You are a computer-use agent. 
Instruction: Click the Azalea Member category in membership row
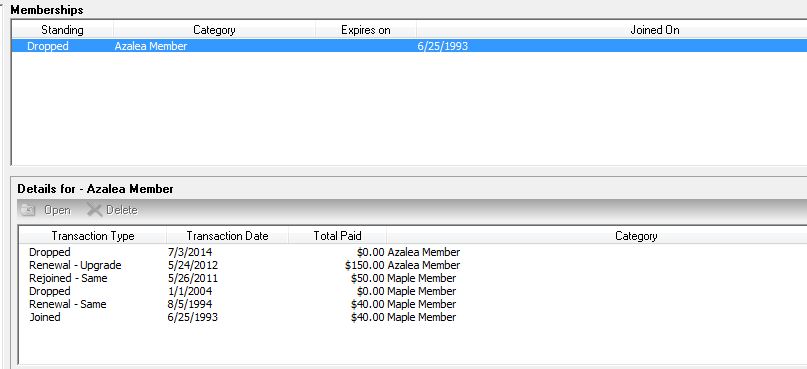(x=151, y=46)
